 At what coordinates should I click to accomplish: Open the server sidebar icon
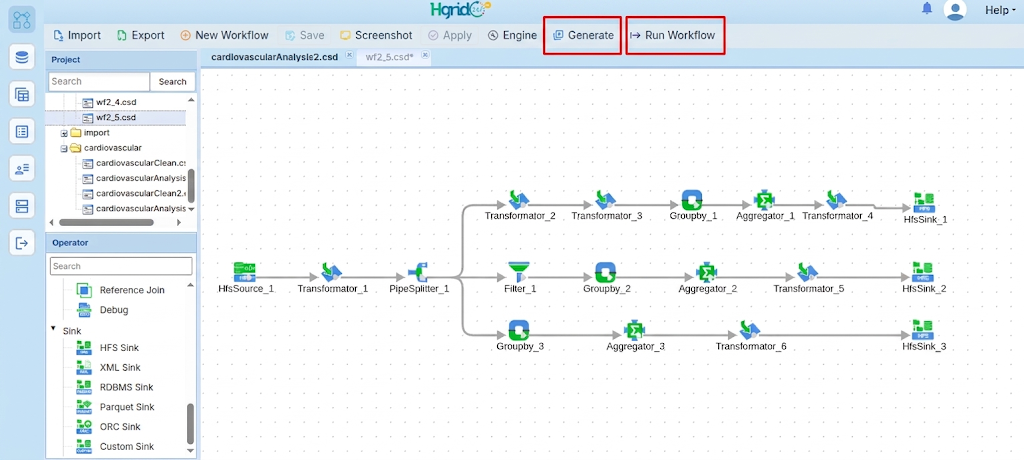coord(22,206)
